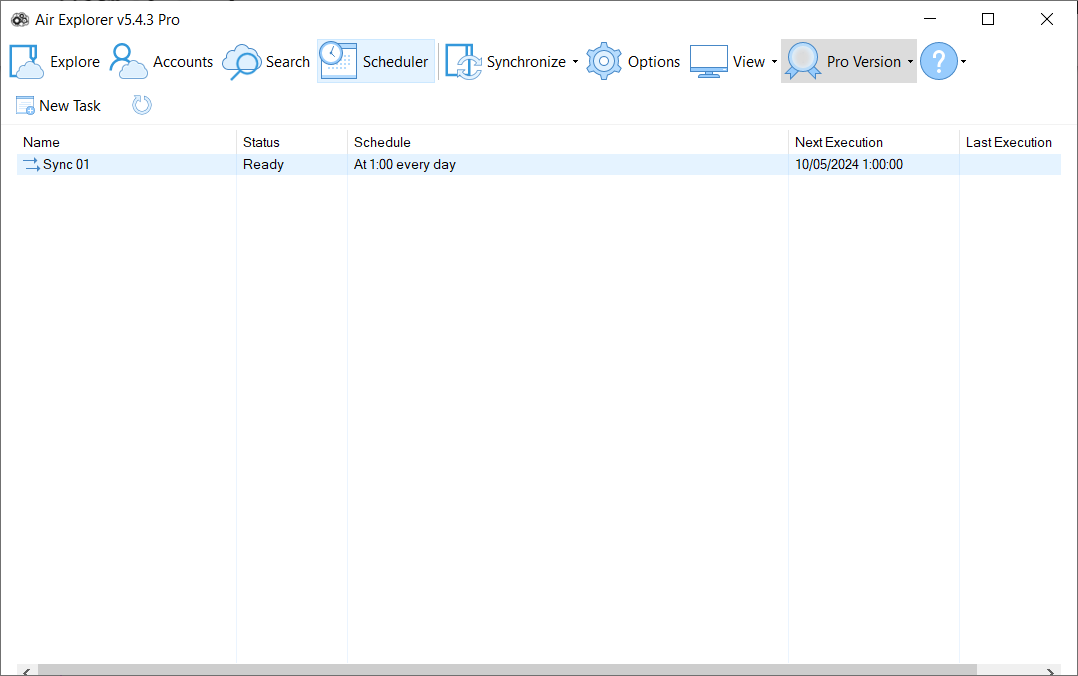The image size is (1078, 676).
Task: Click the New Task icon
Action: click(x=25, y=105)
